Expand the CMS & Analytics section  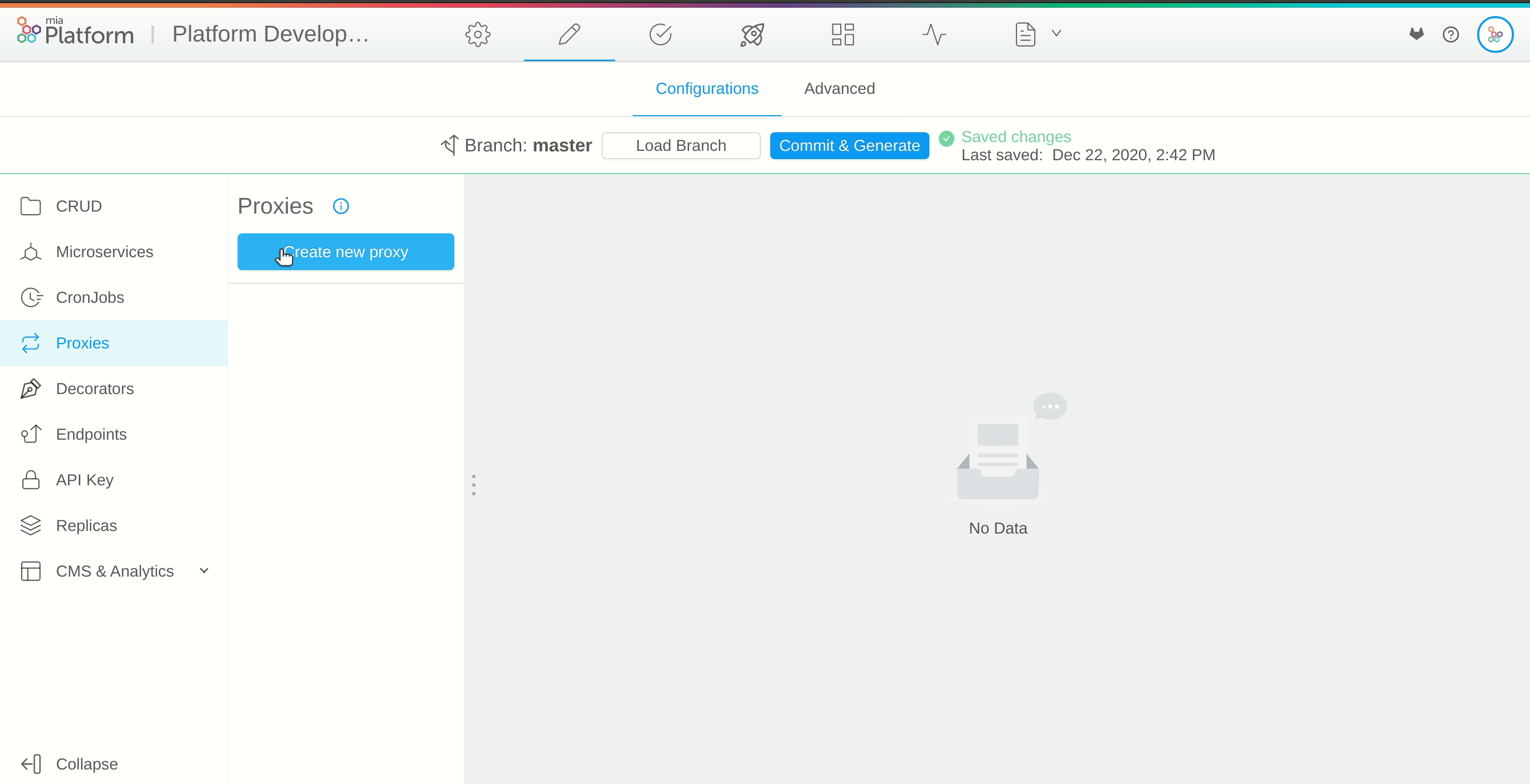204,570
